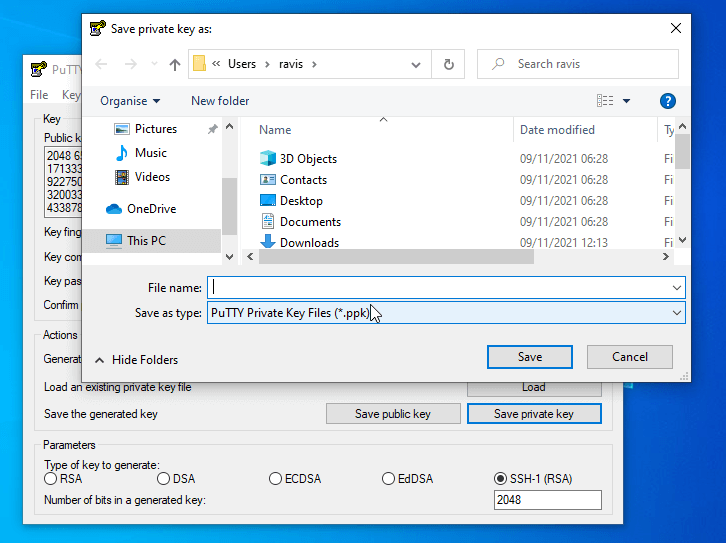This screenshot has width=726, height=543.
Task: Click the File name input field
Action: pos(438,287)
